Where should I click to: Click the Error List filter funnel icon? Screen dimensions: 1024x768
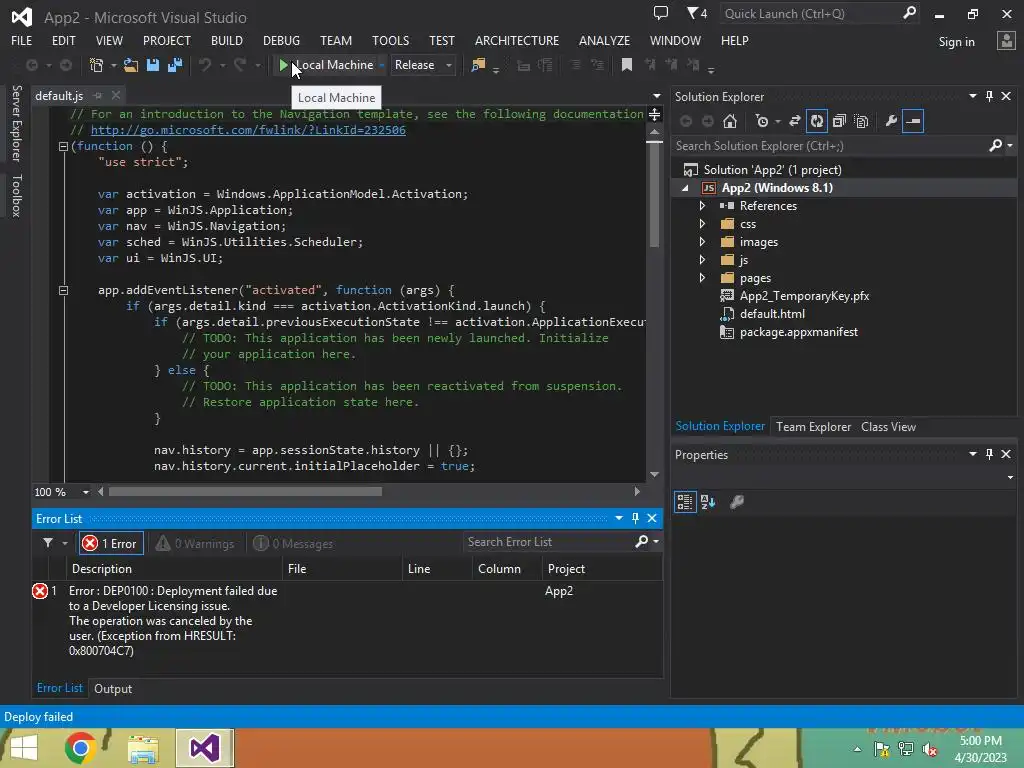(x=48, y=543)
